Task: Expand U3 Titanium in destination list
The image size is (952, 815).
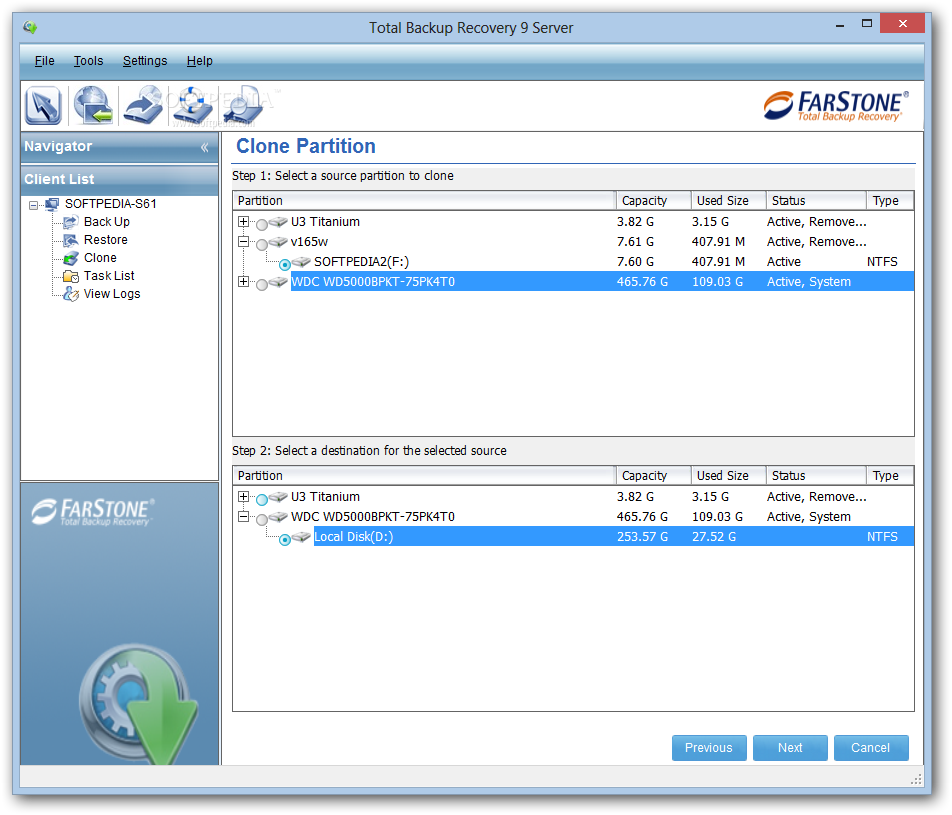Action: [243, 497]
